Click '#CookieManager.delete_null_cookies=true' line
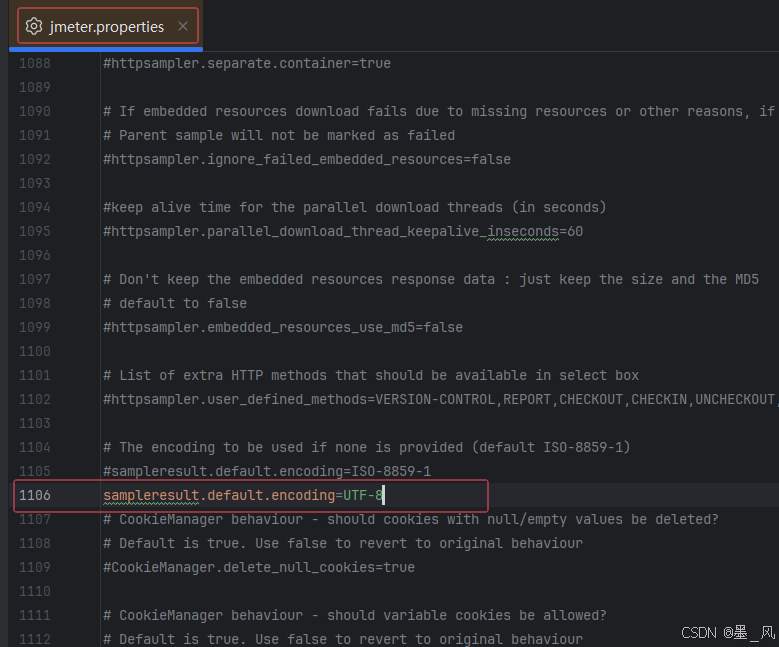 (x=259, y=567)
